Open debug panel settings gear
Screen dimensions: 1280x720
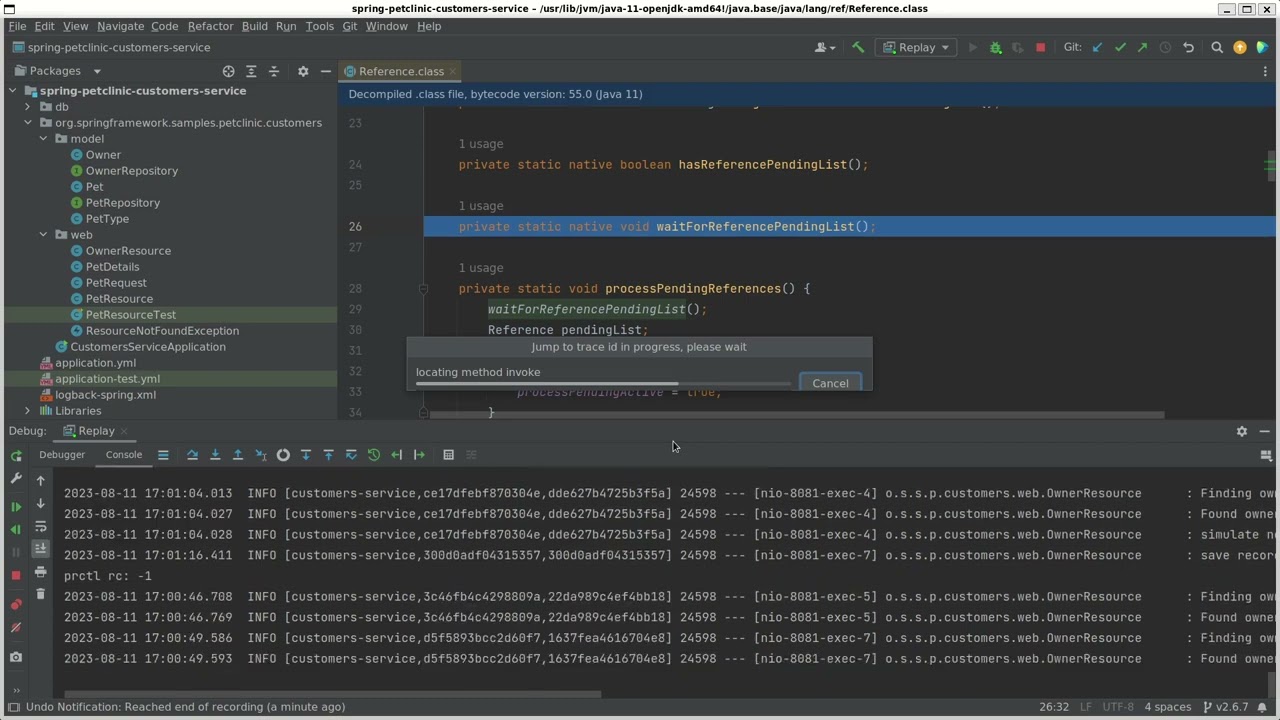(x=1242, y=431)
